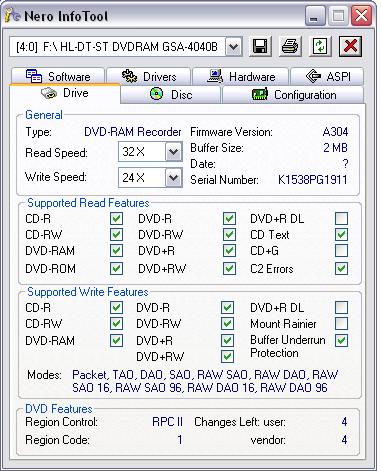Click the DVD-RAM Recorder type value
This screenshot has width=381, height=471.
click(x=133, y=132)
